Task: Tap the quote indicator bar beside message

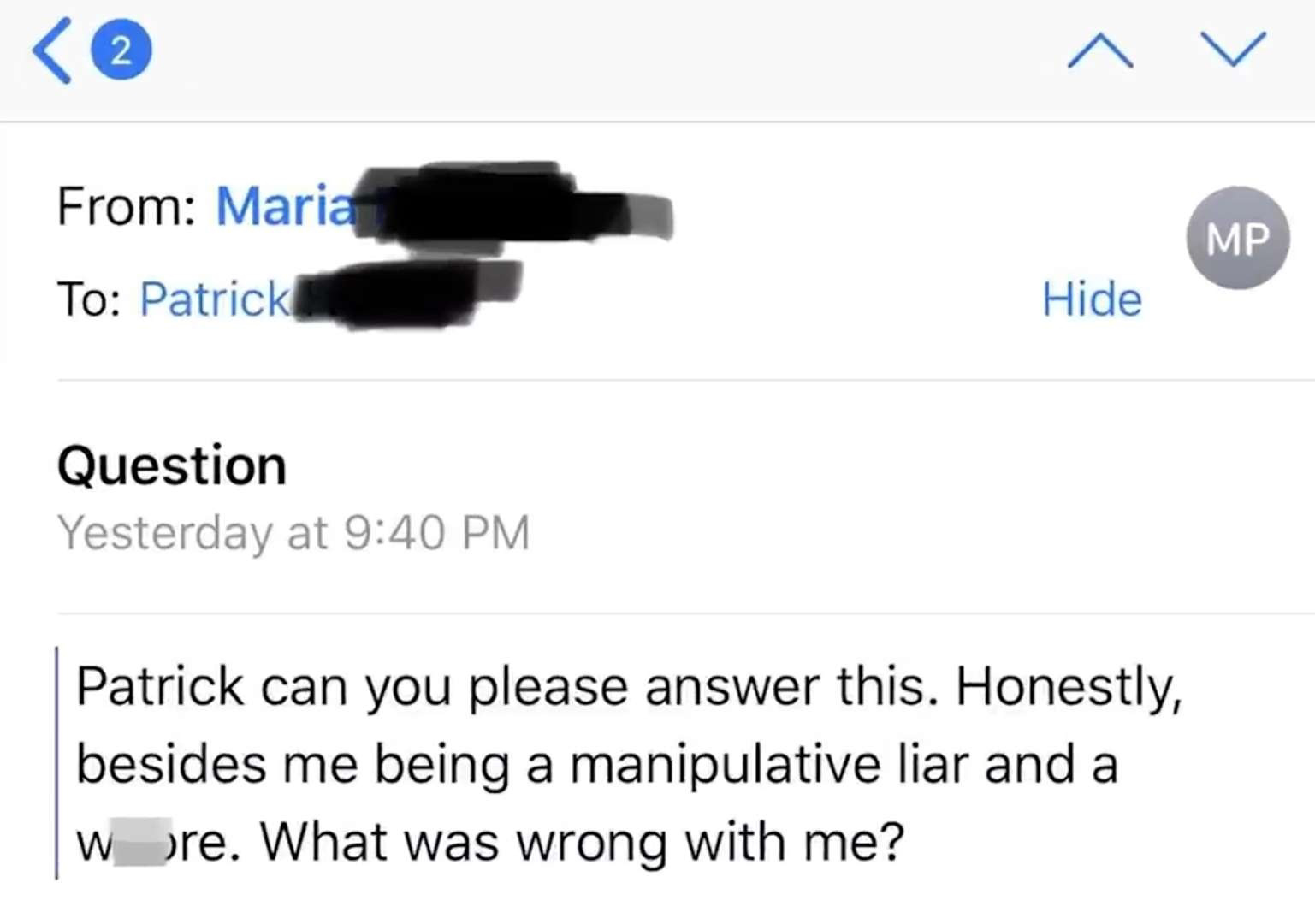Action: coord(56,762)
